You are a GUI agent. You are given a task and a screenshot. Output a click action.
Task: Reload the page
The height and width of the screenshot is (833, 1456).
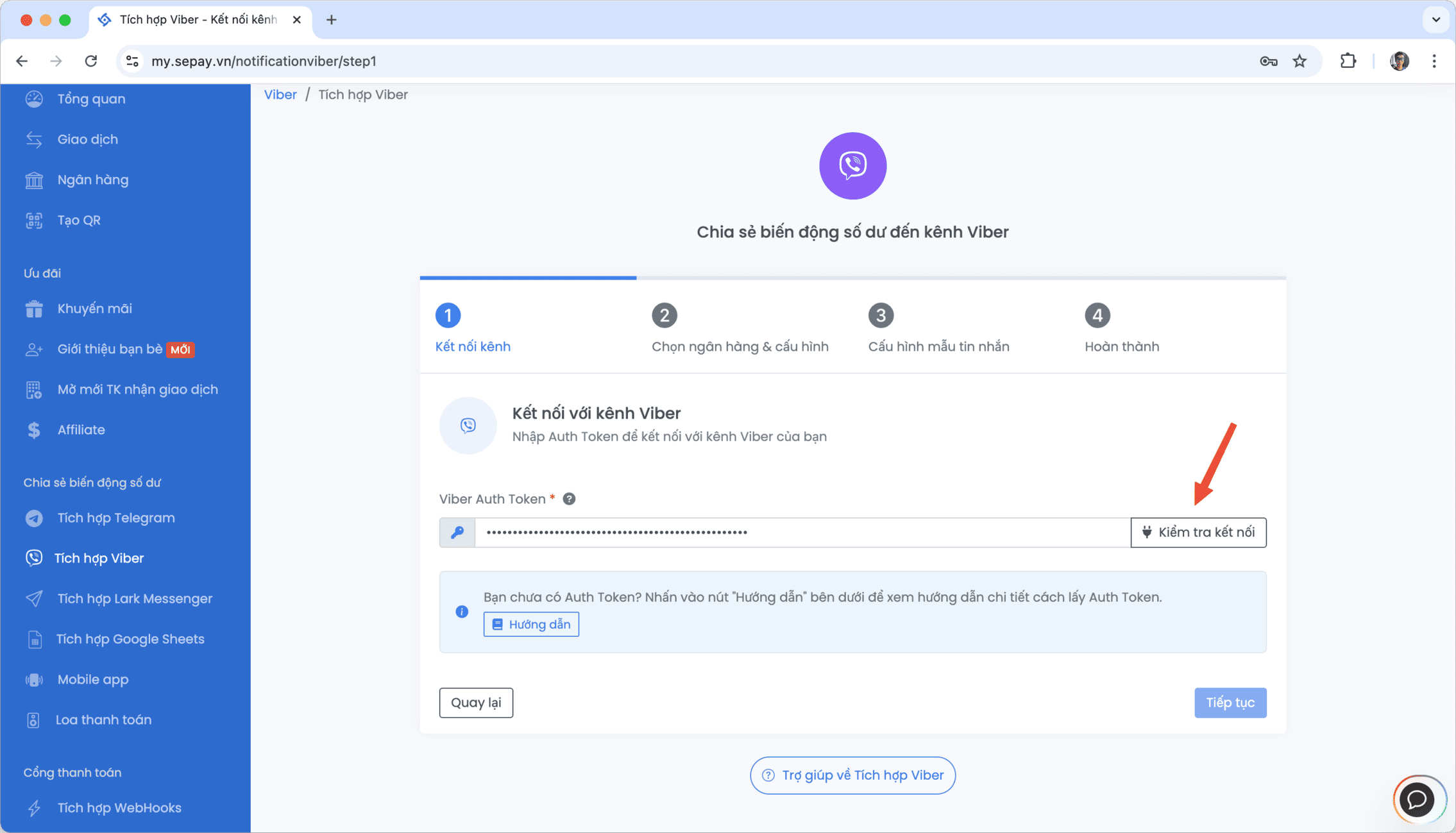tap(91, 61)
